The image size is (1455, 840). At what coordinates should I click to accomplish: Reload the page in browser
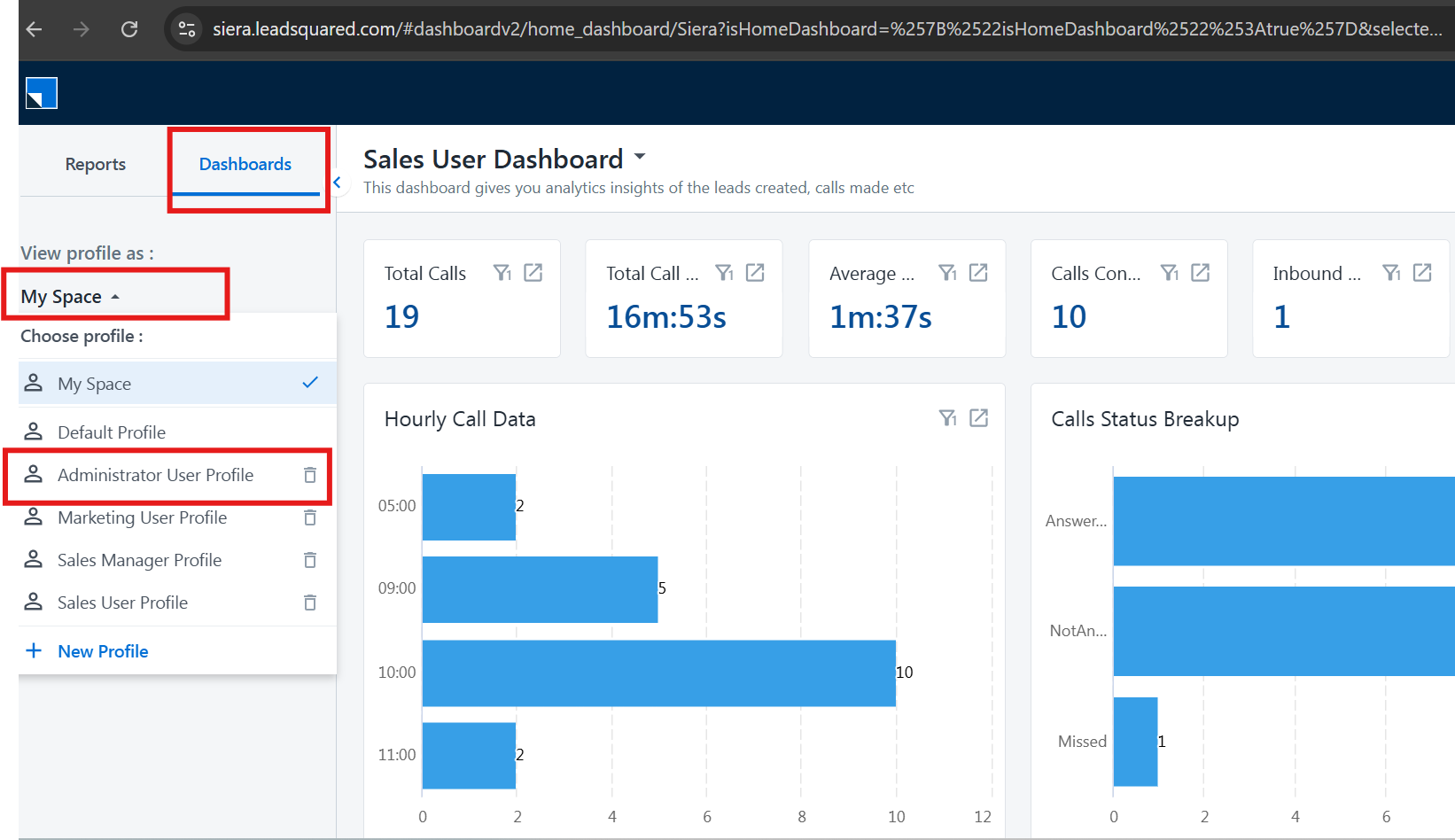pos(129,29)
